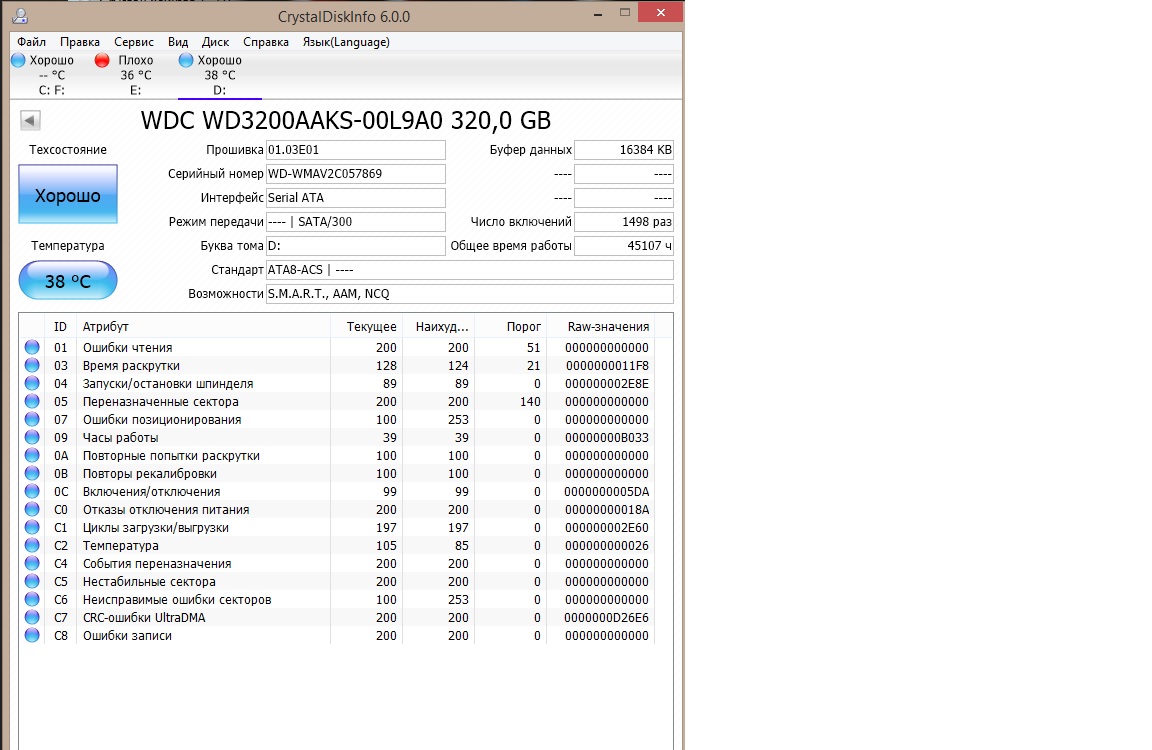1152x750 pixels.
Task: Click the CrystalDiskInfo title bar app icon
Action: coord(21,15)
